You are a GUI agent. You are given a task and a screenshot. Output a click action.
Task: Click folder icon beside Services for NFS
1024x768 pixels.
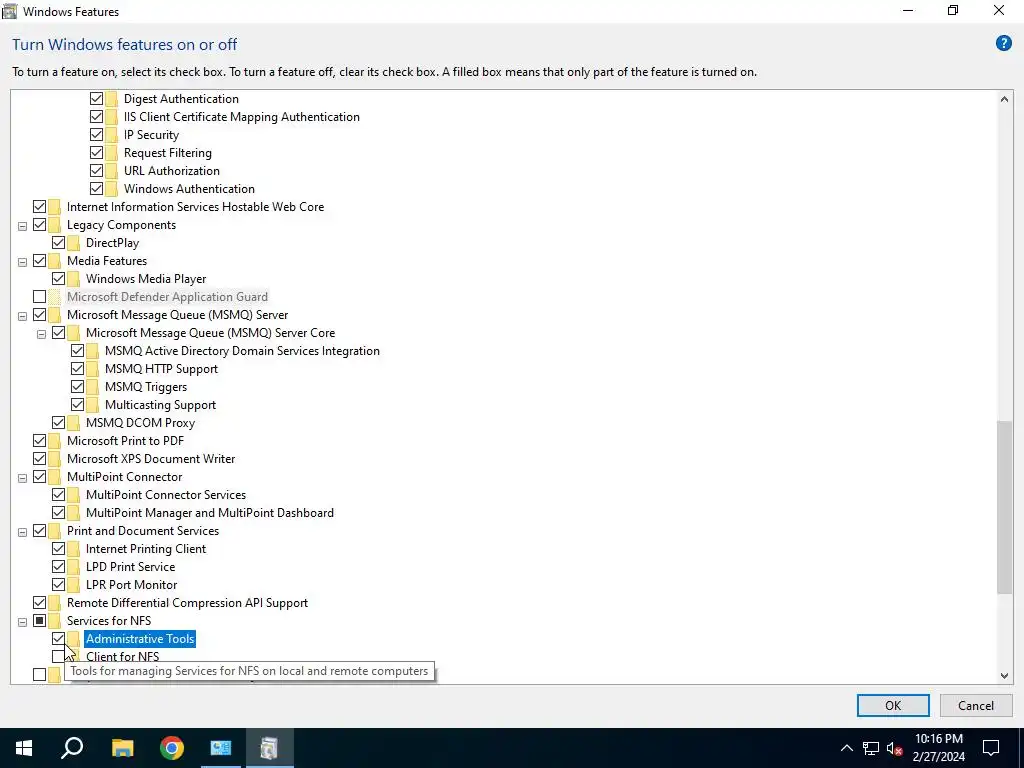click(54, 620)
